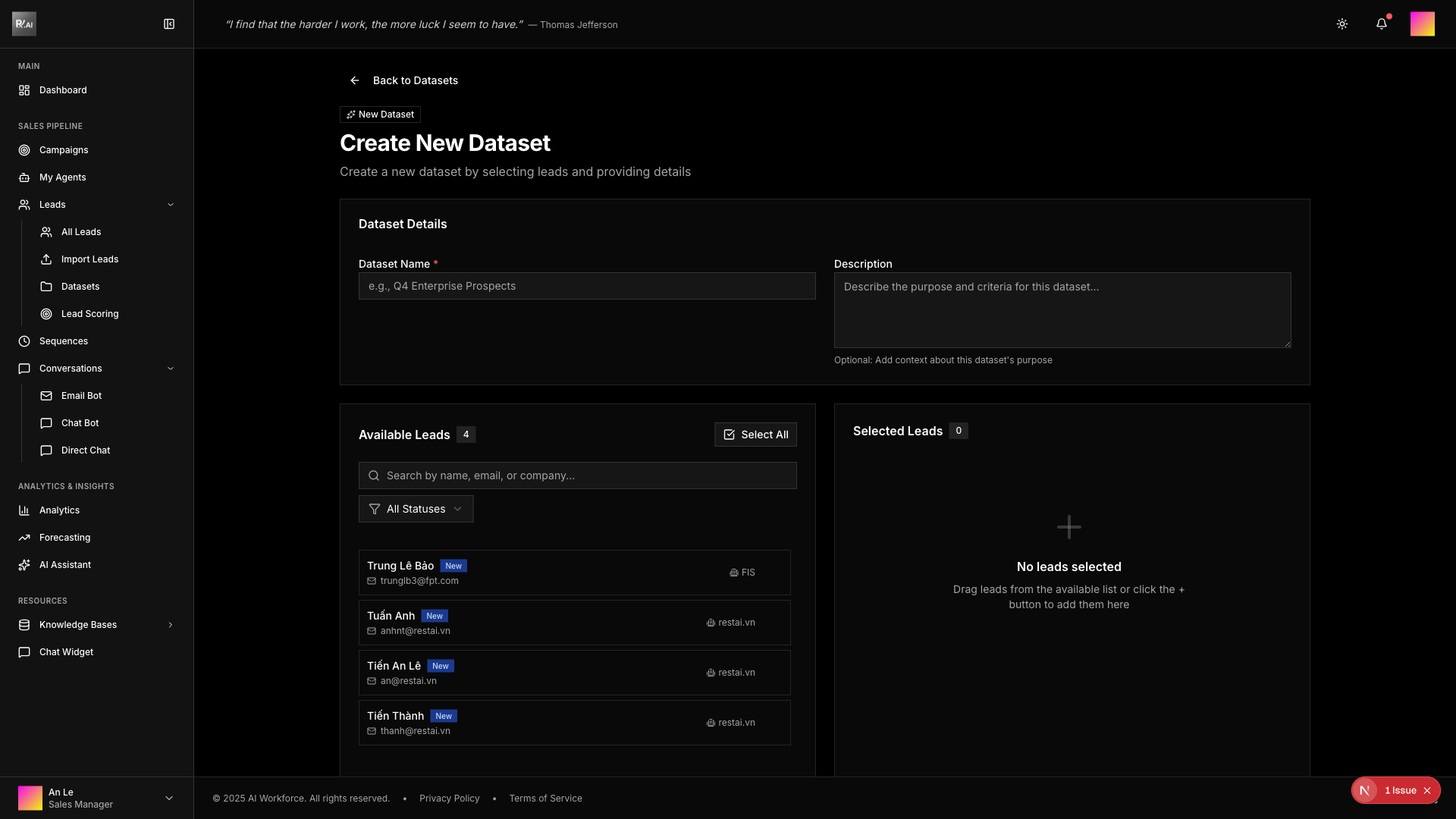Click the user avatar in top bar

click(x=1422, y=24)
